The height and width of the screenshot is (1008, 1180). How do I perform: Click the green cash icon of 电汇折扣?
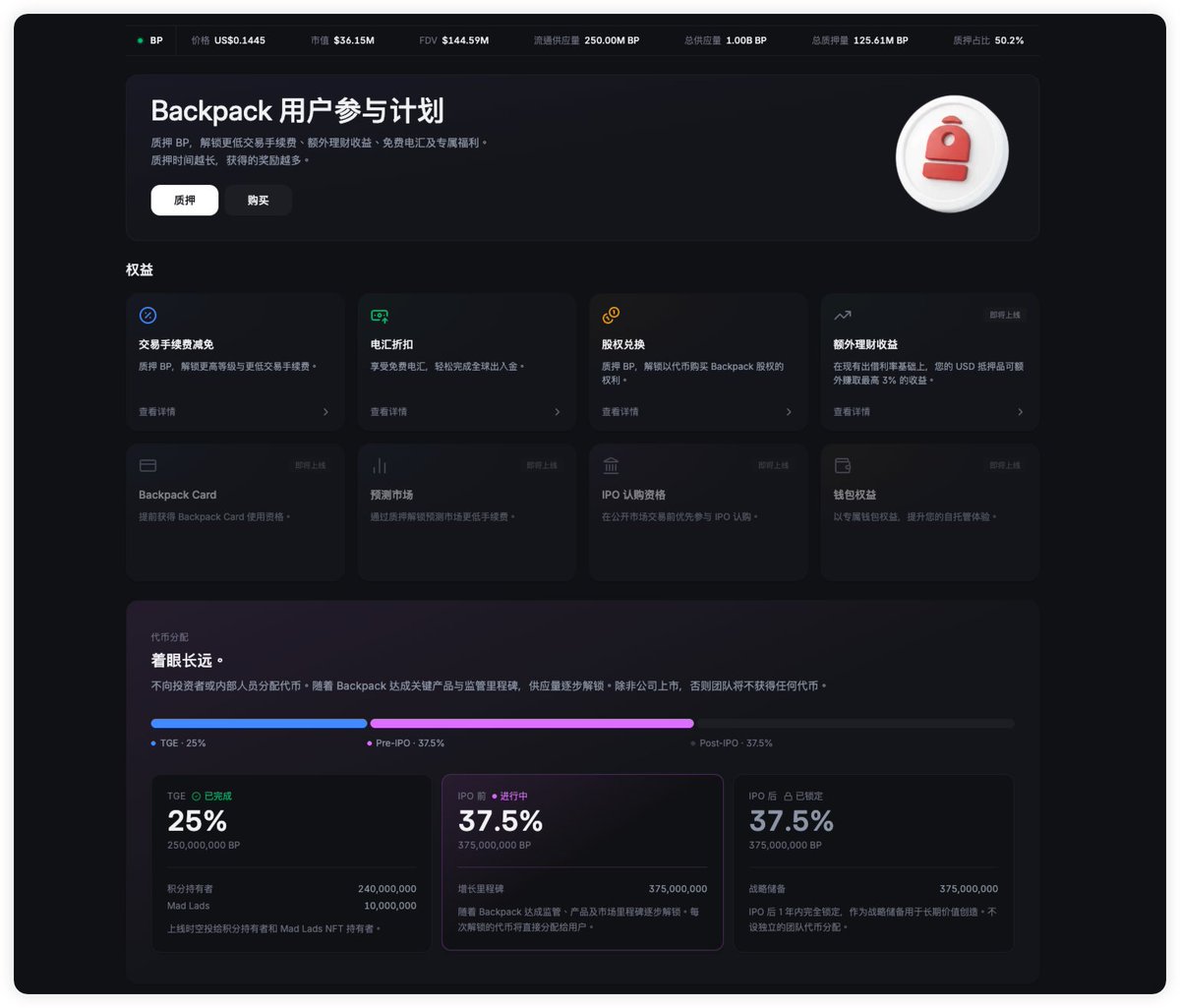tap(380, 316)
